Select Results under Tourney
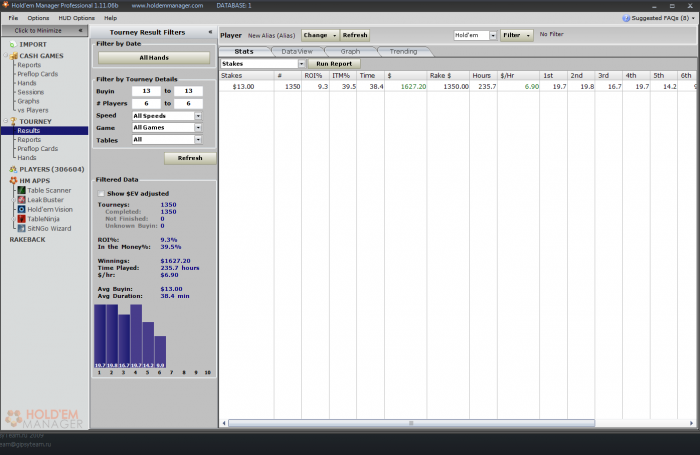 point(29,130)
